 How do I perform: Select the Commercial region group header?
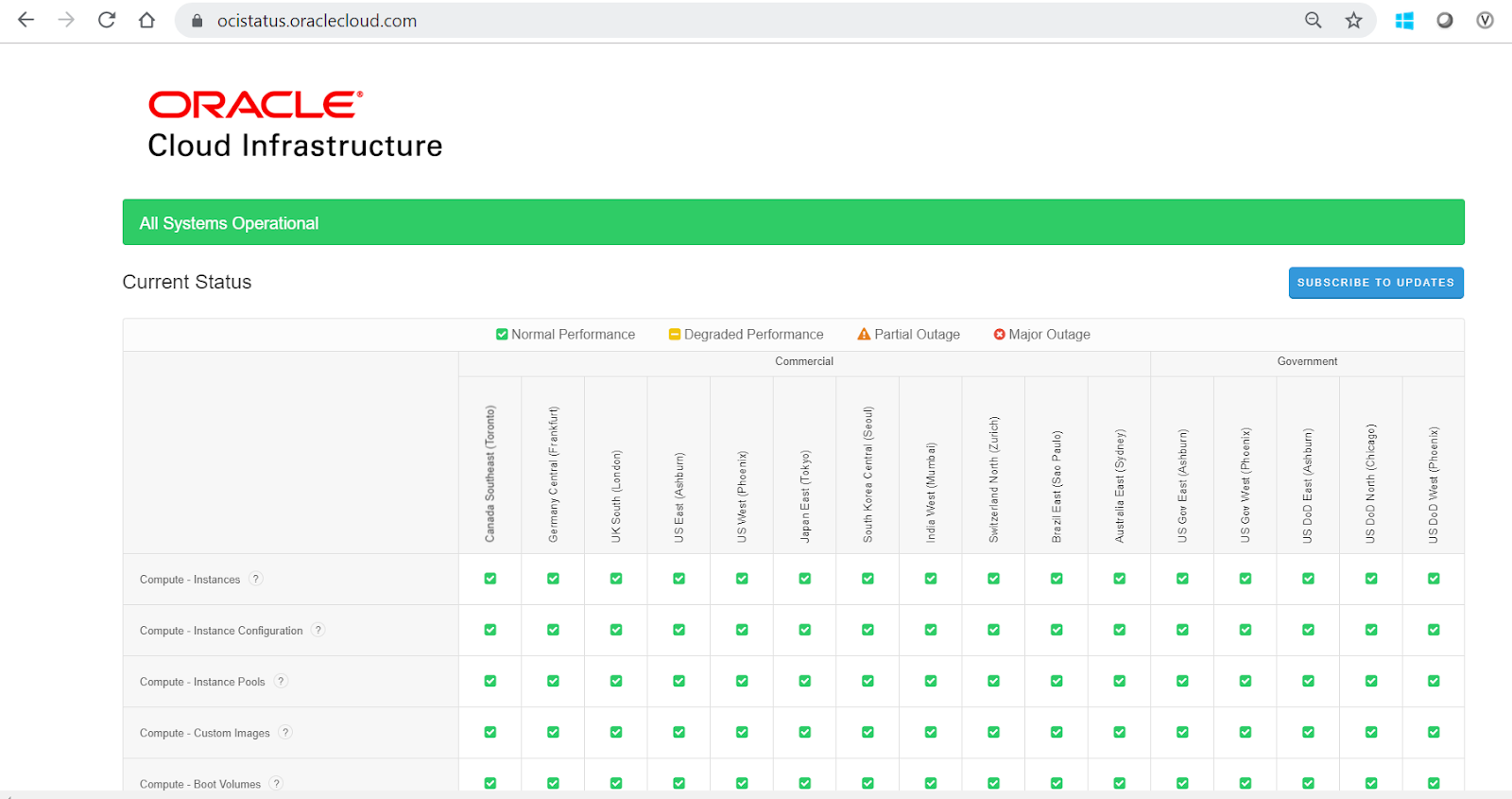coord(804,361)
